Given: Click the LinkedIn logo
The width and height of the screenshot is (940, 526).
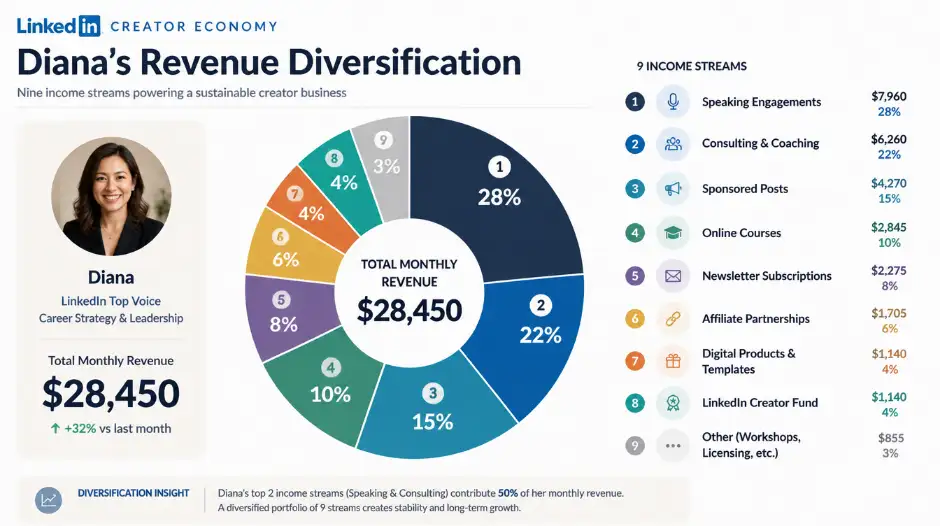Looking at the screenshot, I should tap(58, 26).
